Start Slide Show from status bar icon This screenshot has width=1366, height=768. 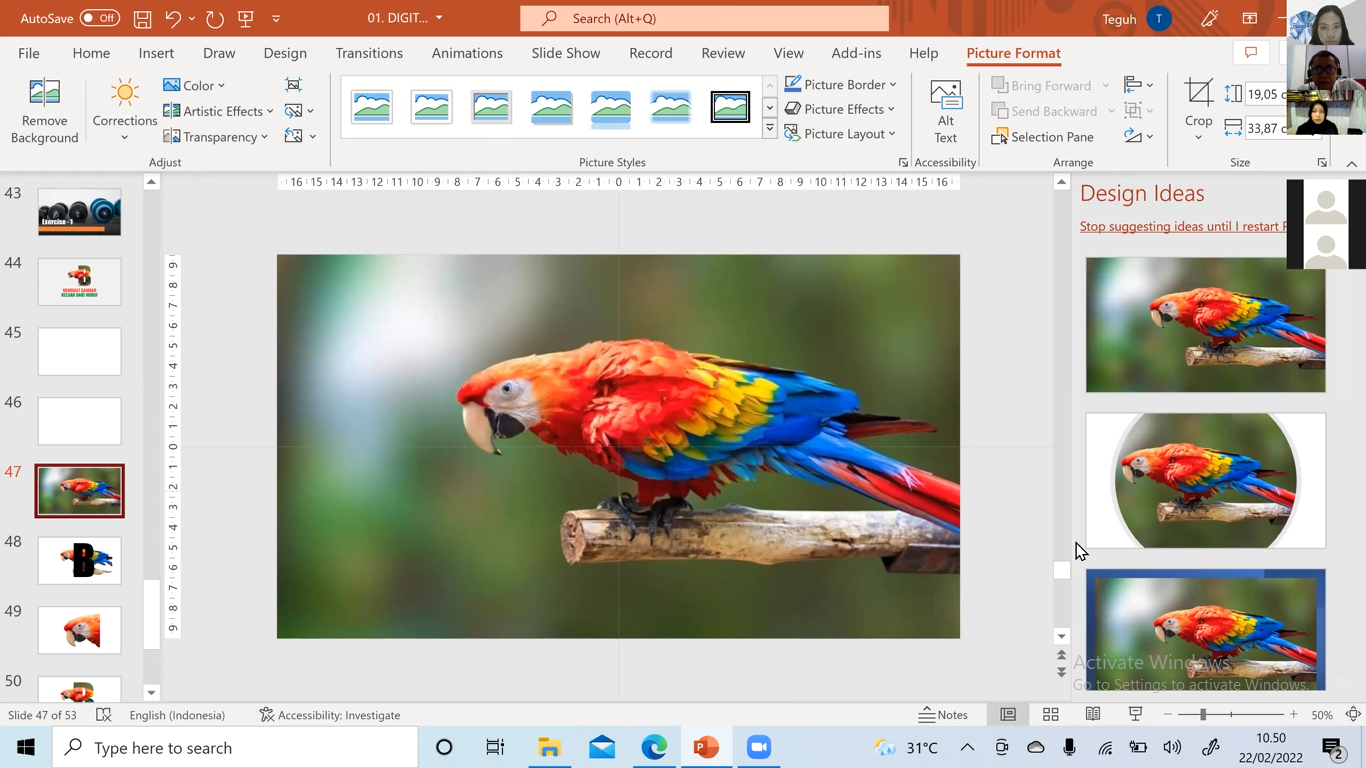pyautogui.click(x=1135, y=715)
